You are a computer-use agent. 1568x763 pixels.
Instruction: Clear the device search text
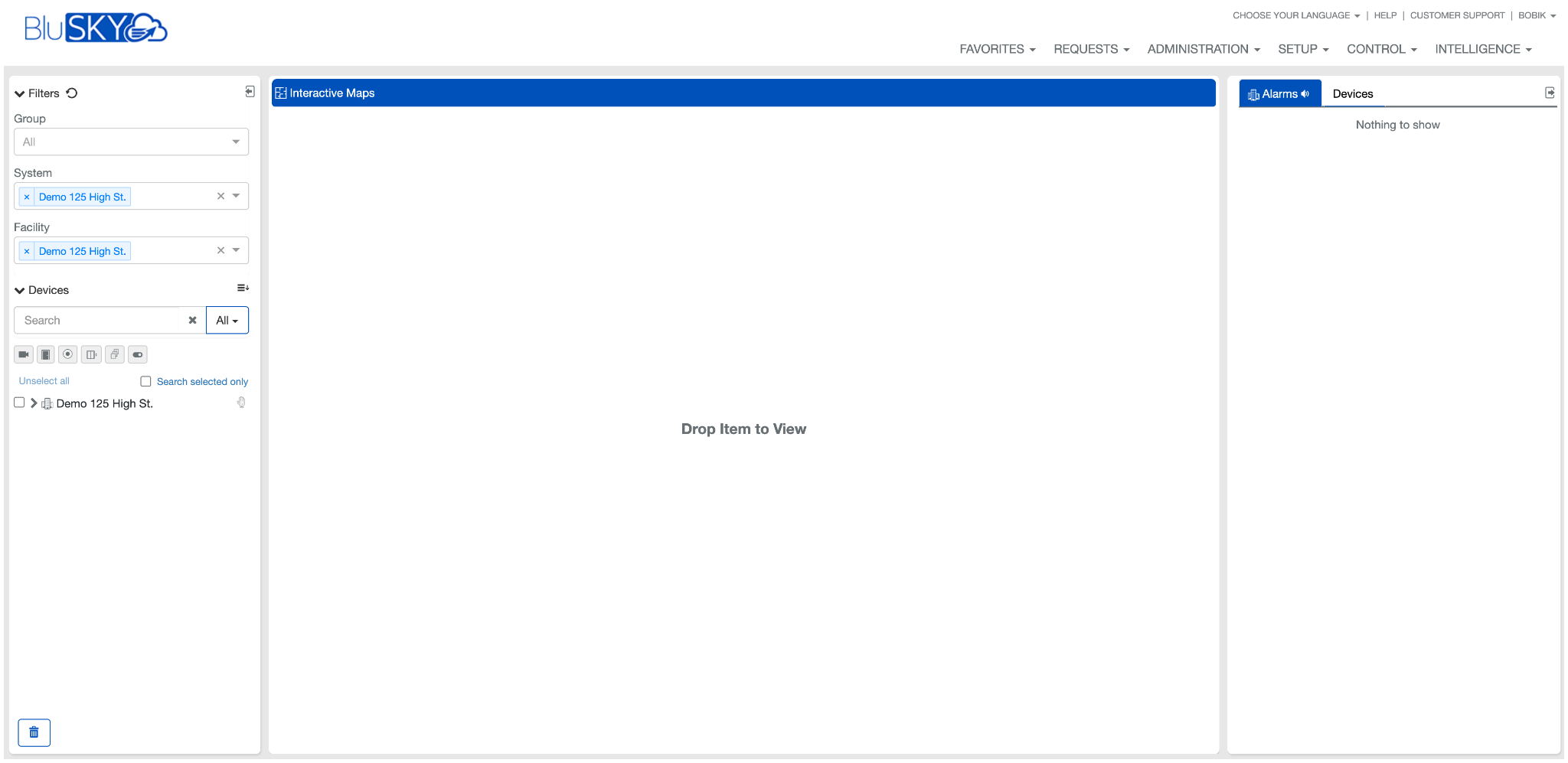[x=192, y=321]
